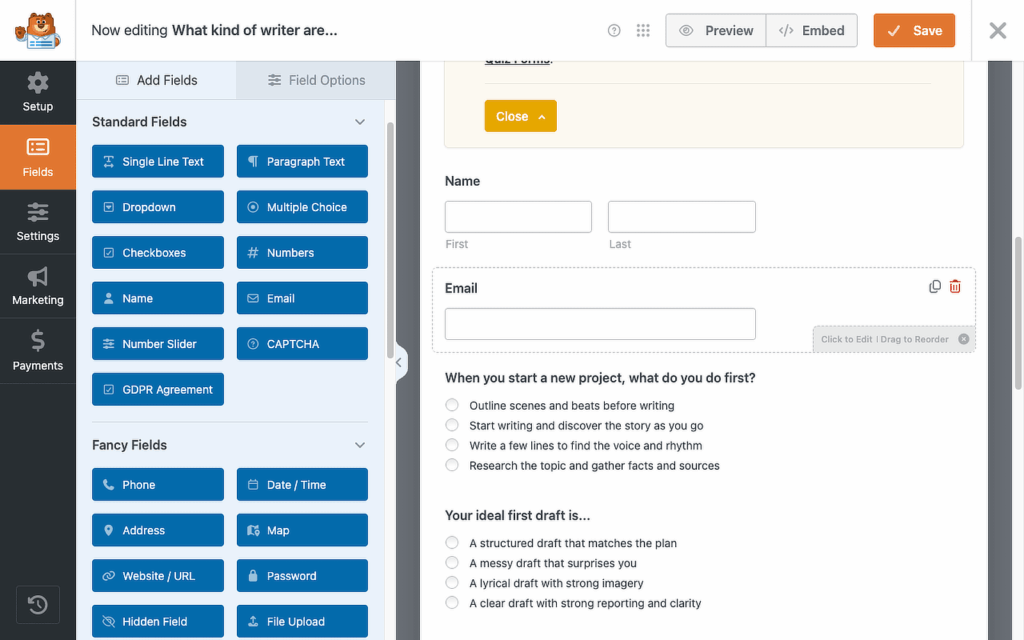Click the form title 'What kind of writer are...'
Viewport: 1024px width, 640px height.
tap(255, 31)
